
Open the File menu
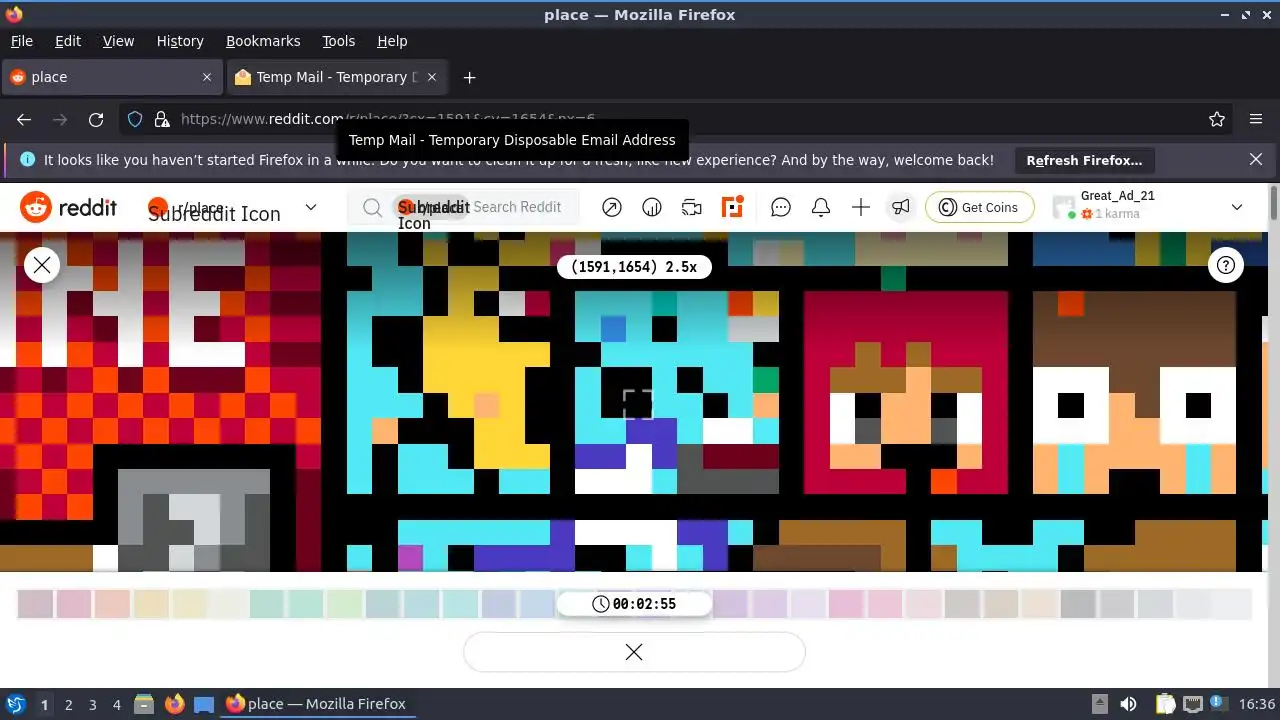tap(22, 41)
